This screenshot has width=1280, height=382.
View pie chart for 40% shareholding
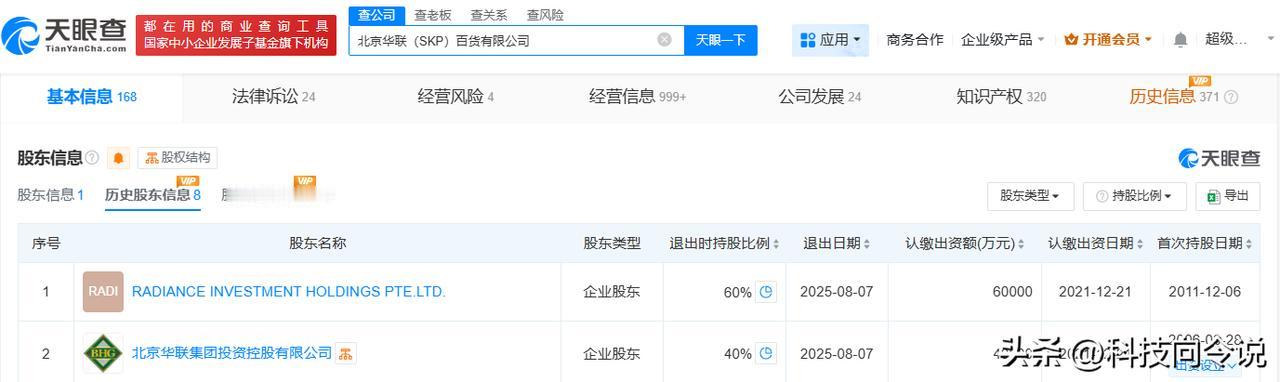(x=766, y=353)
